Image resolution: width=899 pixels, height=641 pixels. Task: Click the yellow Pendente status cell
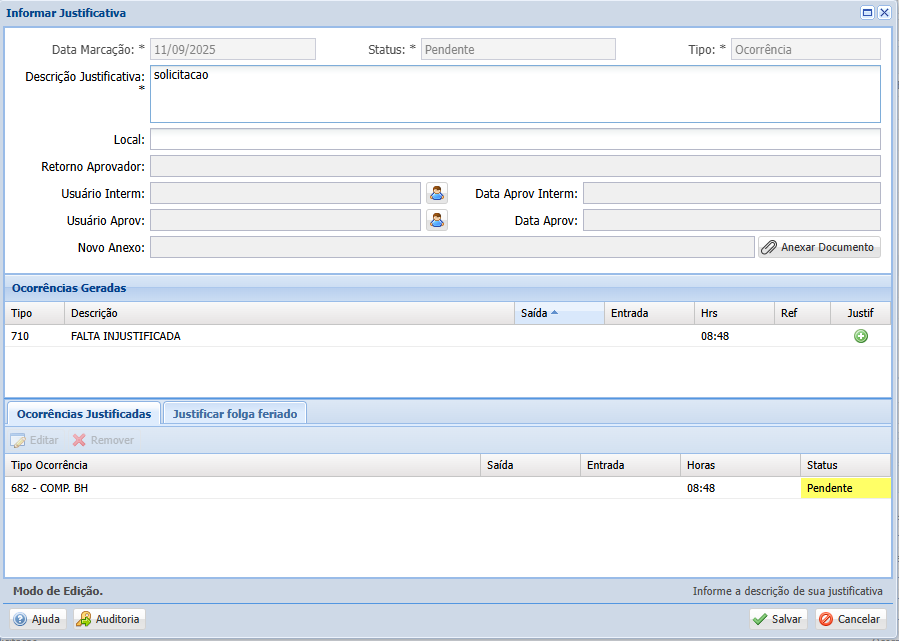pos(846,488)
